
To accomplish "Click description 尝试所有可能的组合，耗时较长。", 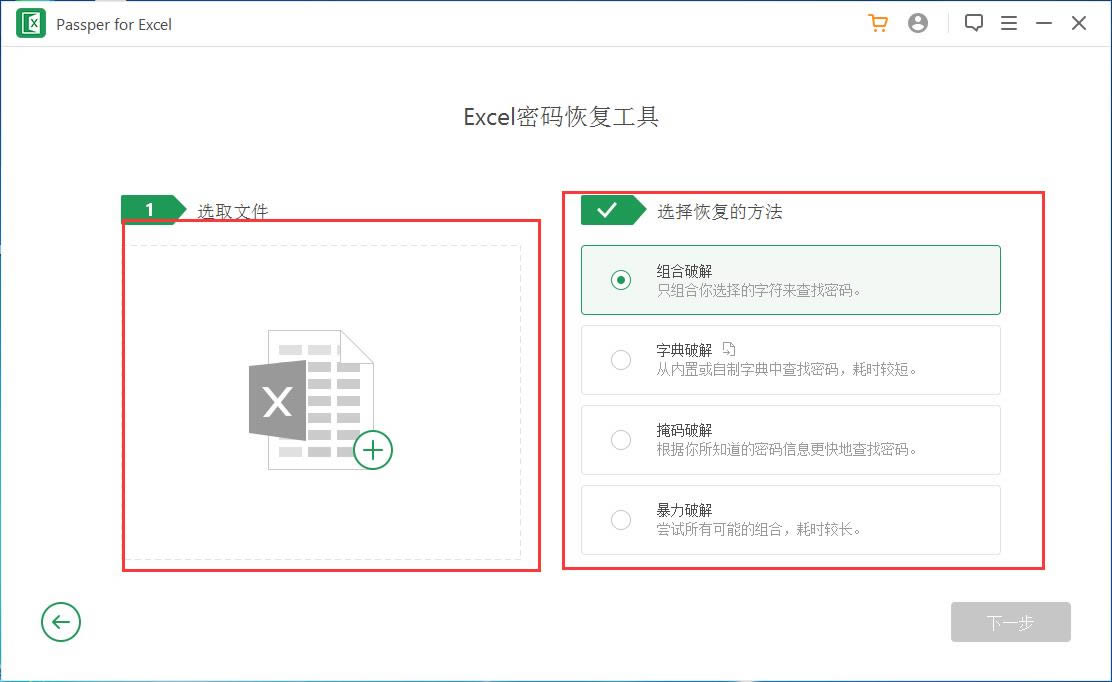I will tap(759, 530).
